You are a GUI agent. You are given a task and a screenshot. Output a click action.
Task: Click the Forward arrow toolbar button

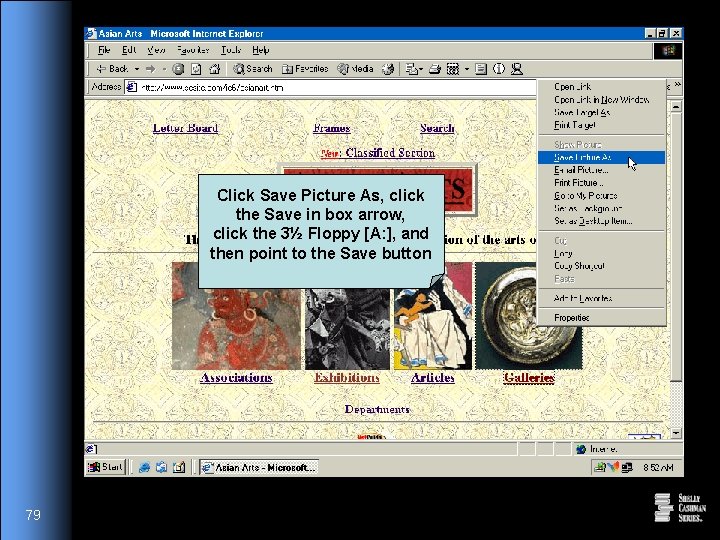click(150, 69)
